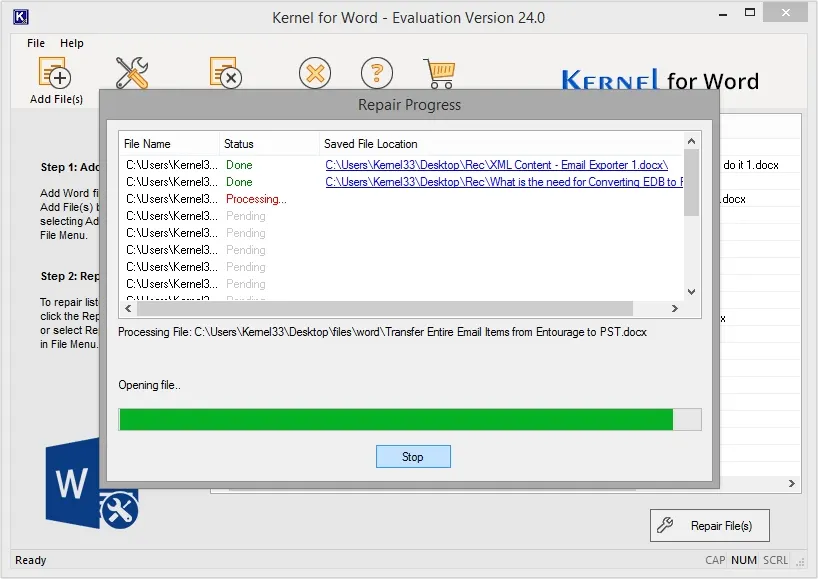
Task: Click the Step 1 heading in main window
Action: point(69,167)
